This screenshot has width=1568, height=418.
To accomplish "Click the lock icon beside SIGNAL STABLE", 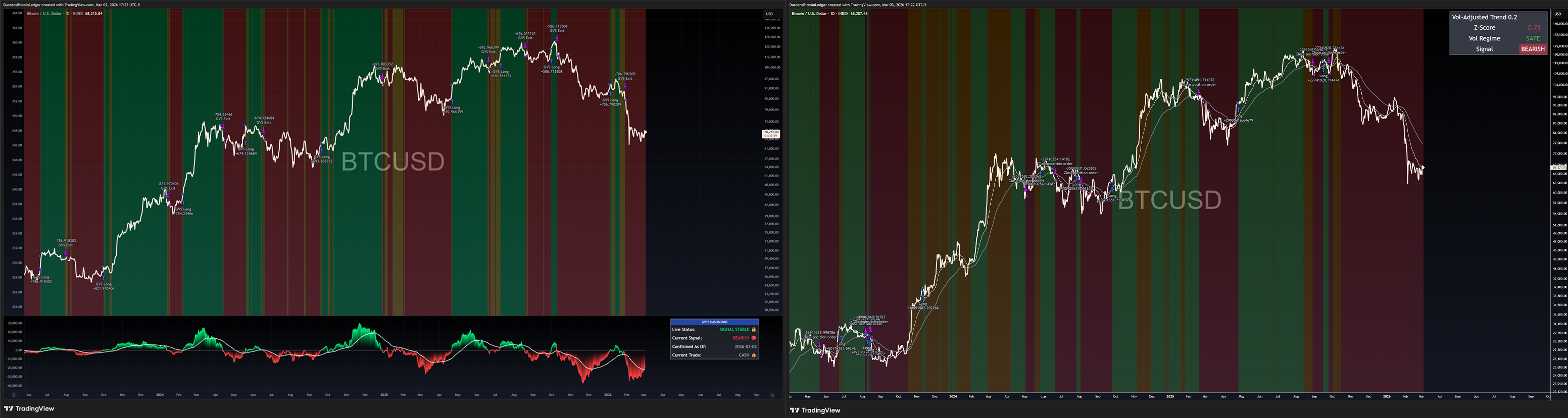I will coord(754,330).
